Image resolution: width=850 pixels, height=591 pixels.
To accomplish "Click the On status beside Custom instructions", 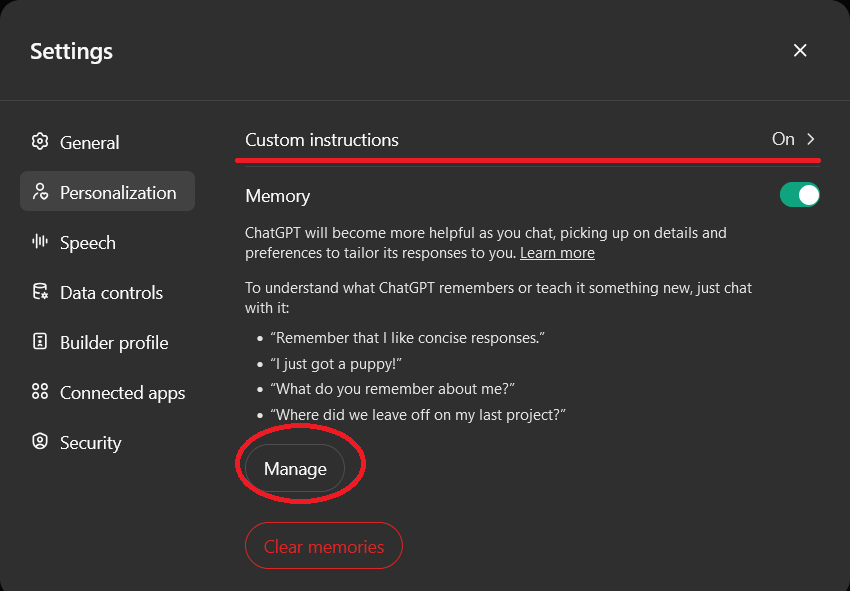I will click(x=783, y=139).
